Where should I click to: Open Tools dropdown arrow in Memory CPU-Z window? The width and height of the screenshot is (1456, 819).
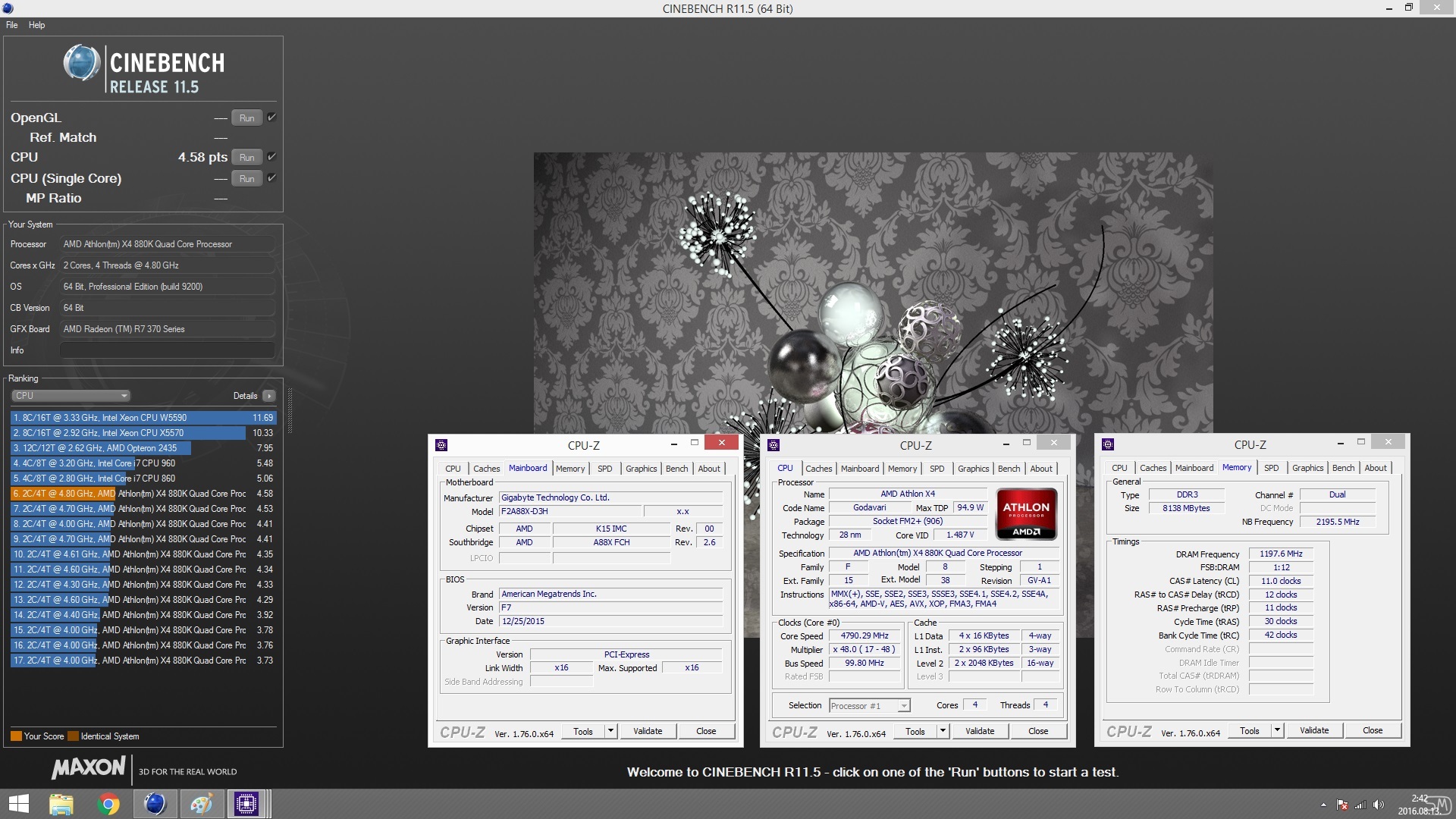1277,731
